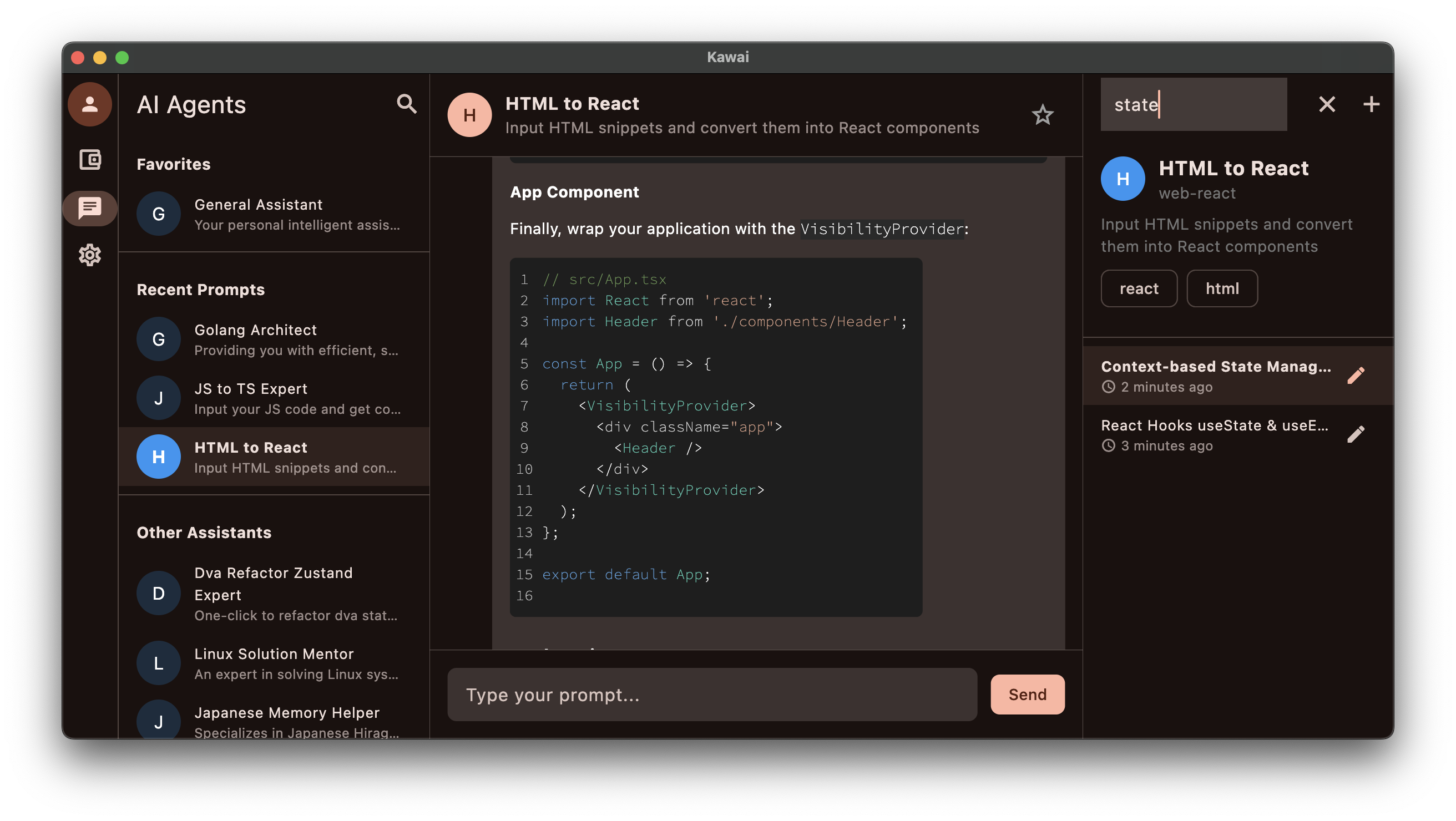Edit the Context-based State Management chat title
Viewport: 1456px width, 821px height.
(x=1356, y=376)
